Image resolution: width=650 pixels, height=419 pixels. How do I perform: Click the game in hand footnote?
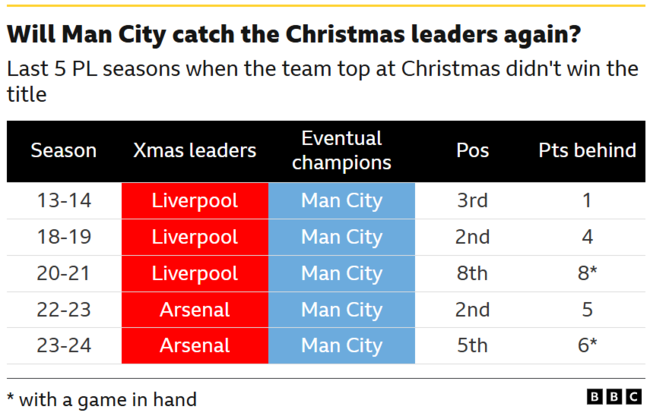pos(102,399)
